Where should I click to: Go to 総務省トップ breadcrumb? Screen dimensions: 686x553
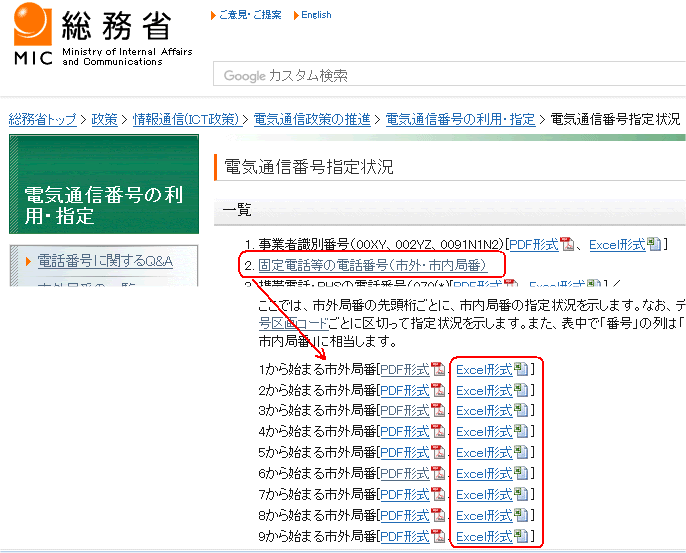[x=42, y=119]
